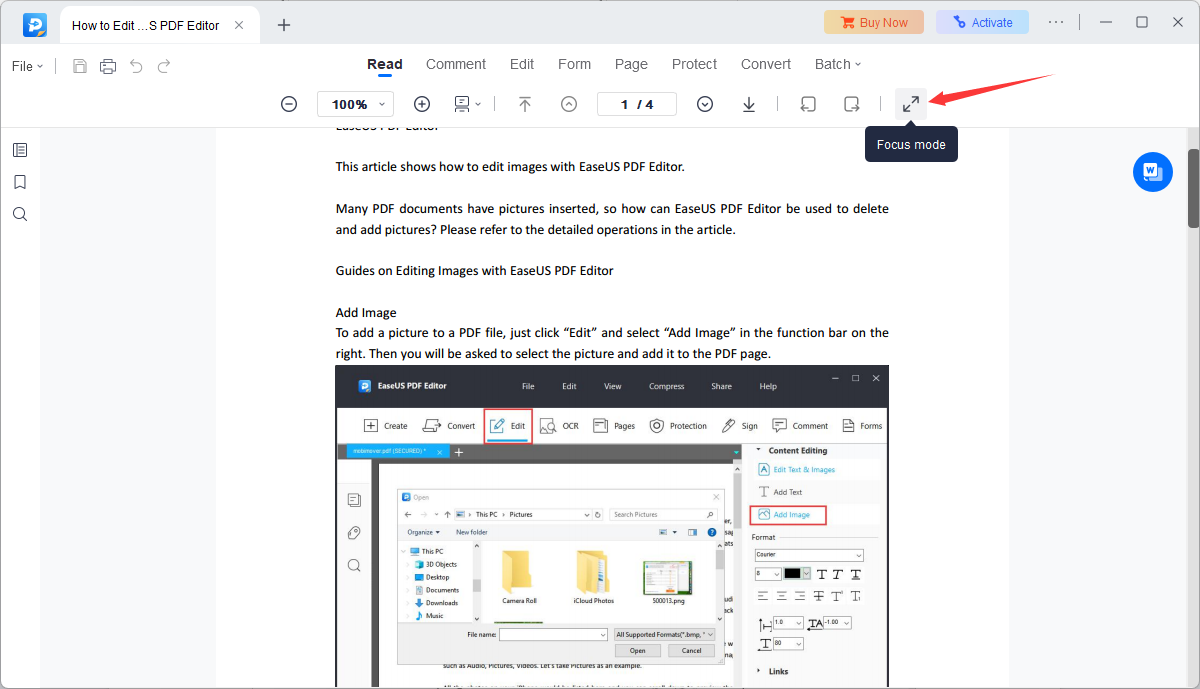This screenshot has width=1200, height=689.
Task: Redo the last action
Action: (x=164, y=66)
